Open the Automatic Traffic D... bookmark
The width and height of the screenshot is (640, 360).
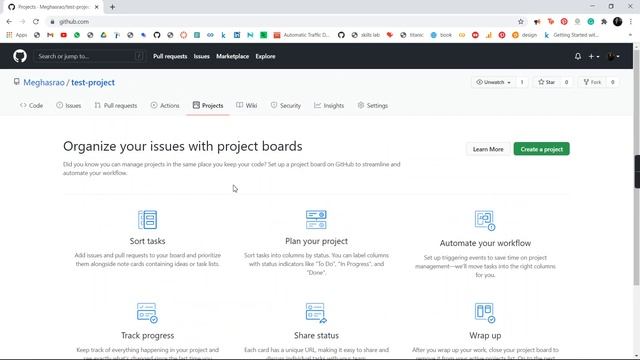301,35
